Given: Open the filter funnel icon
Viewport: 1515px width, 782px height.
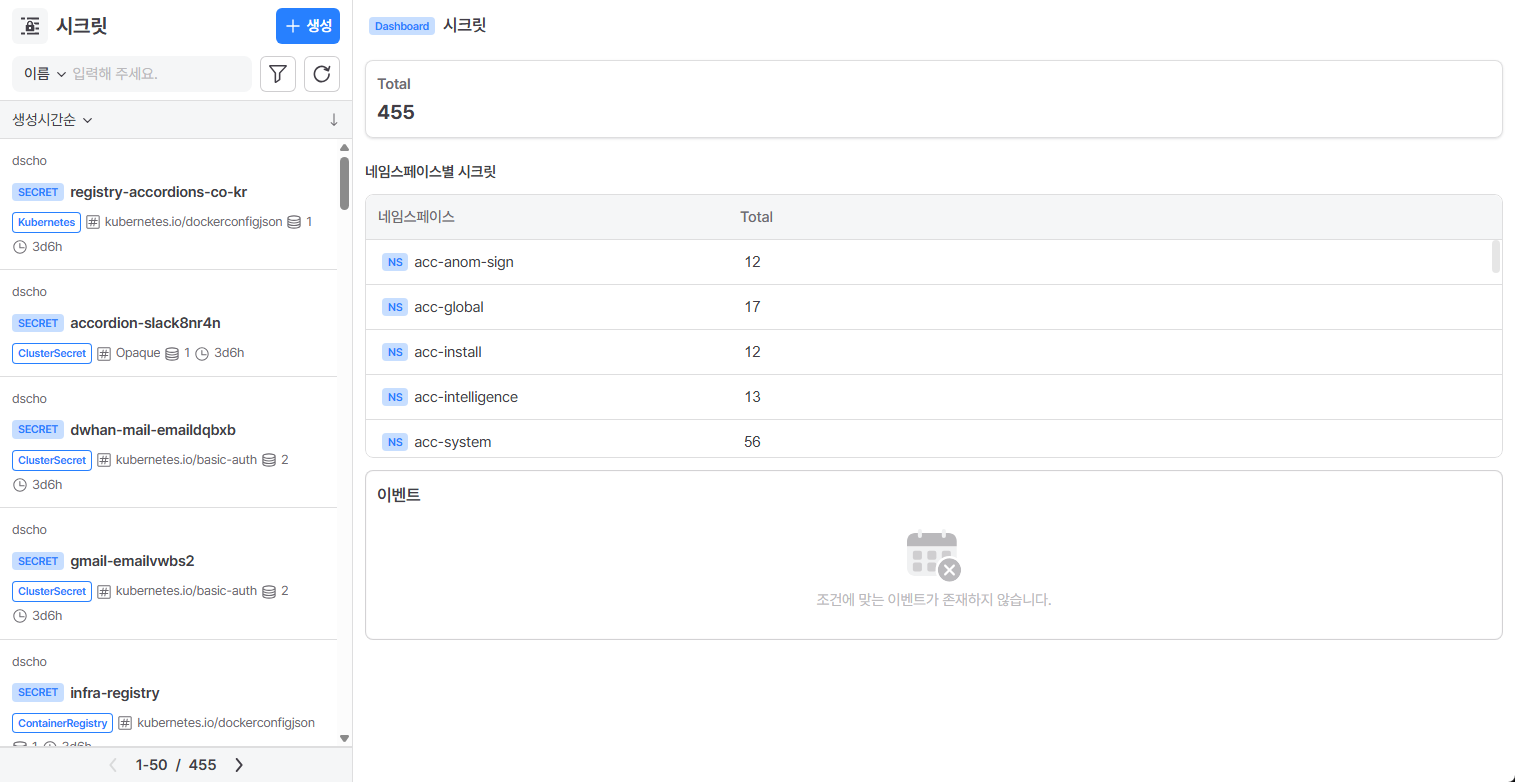Looking at the screenshot, I should [278, 74].
